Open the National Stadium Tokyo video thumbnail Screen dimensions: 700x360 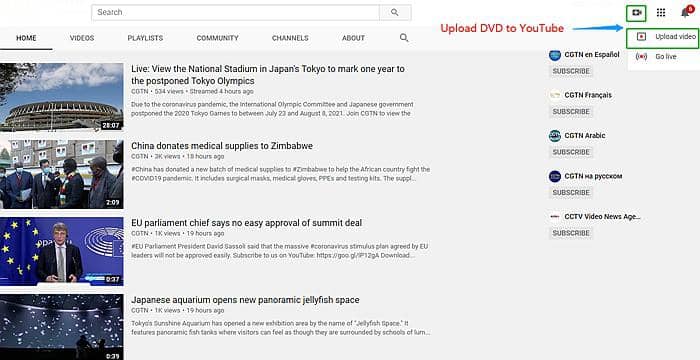[62, 97]
